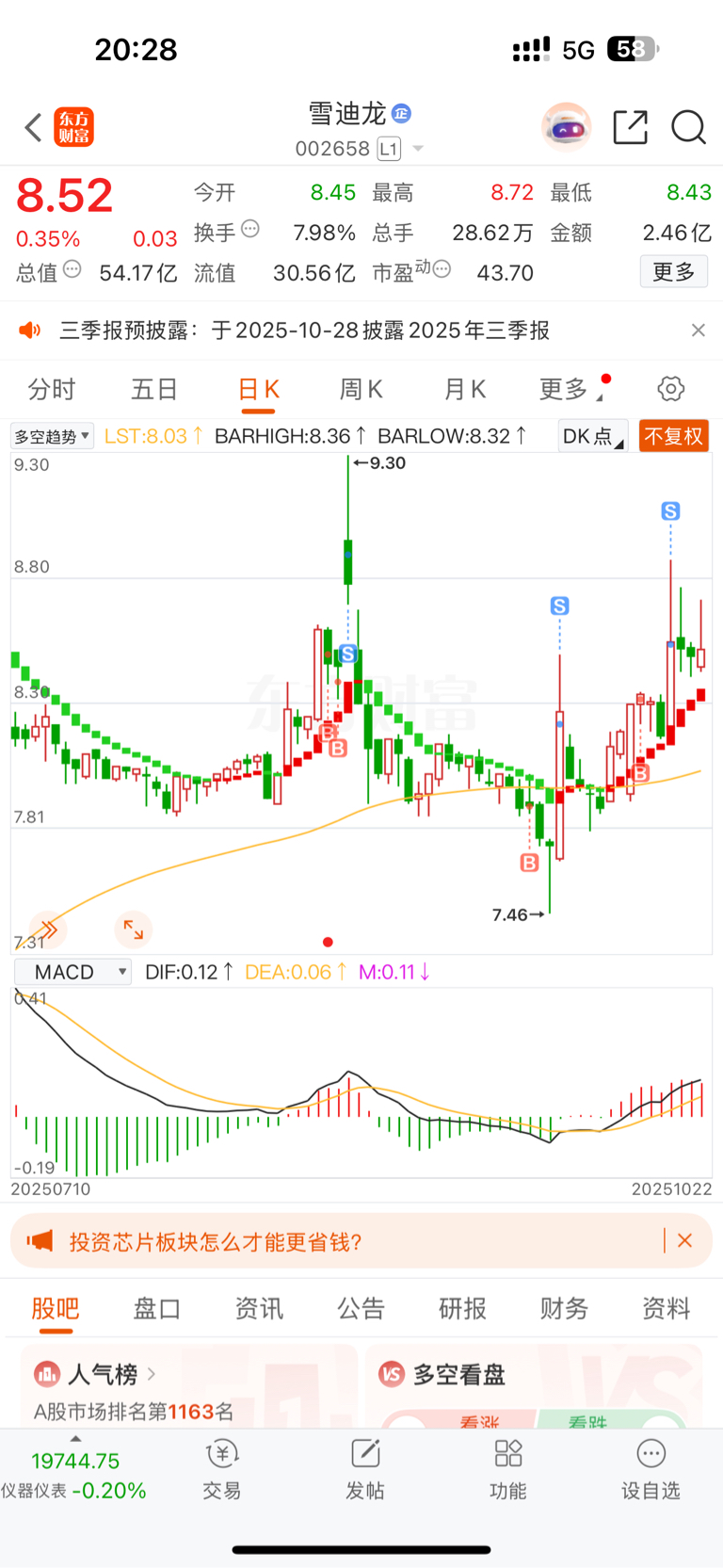This screenshot has height=1568, width=723.
Task: Tap the 人气榜 chart icon
Action: pyautogui.click(x=46, y=1374)
